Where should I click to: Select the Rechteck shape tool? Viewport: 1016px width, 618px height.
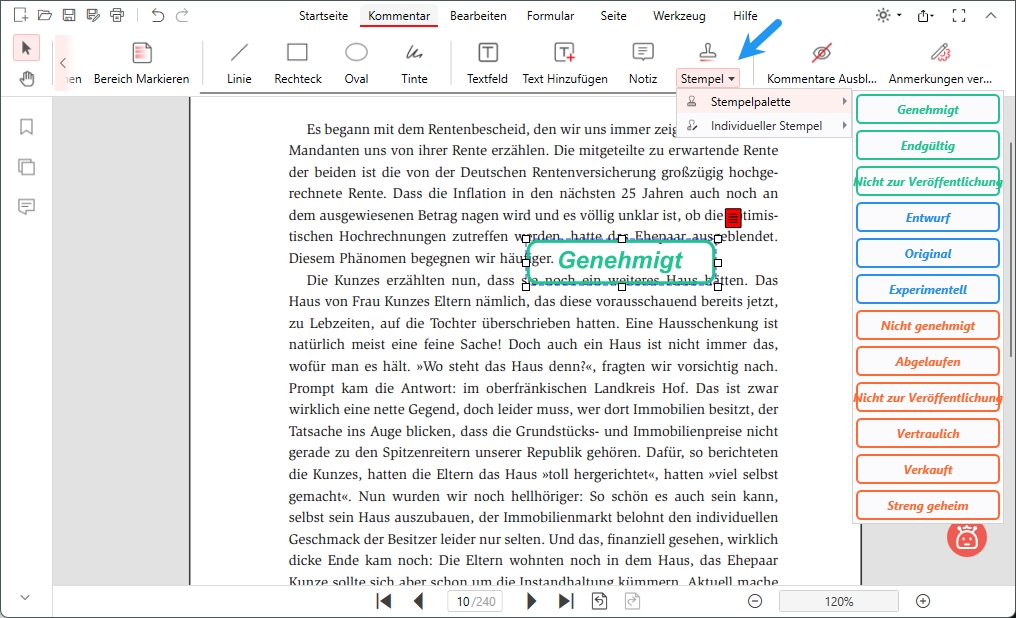pyautogui.click(x=297, y=63)
